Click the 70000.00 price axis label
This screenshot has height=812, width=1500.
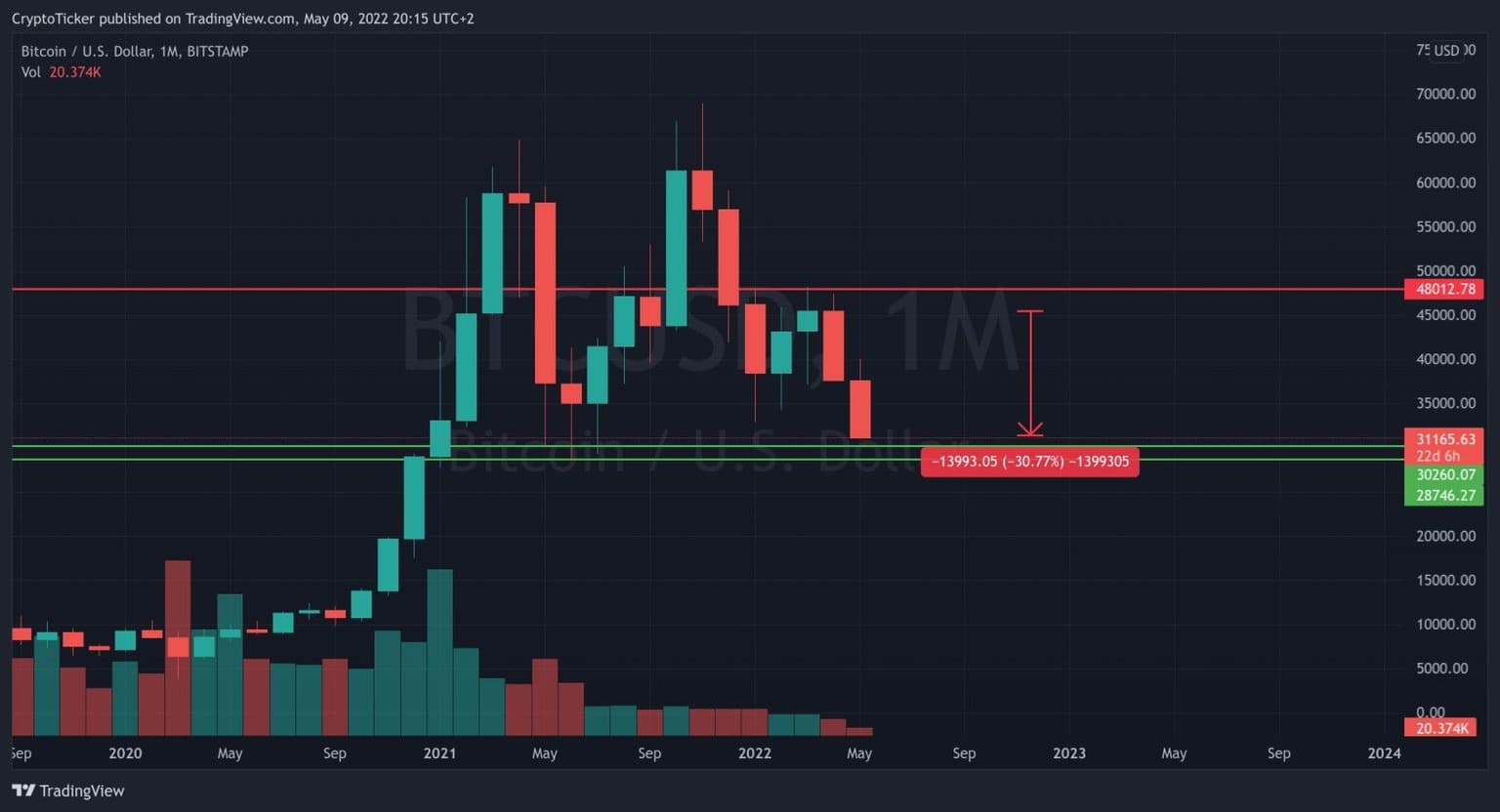point(1445,94)
